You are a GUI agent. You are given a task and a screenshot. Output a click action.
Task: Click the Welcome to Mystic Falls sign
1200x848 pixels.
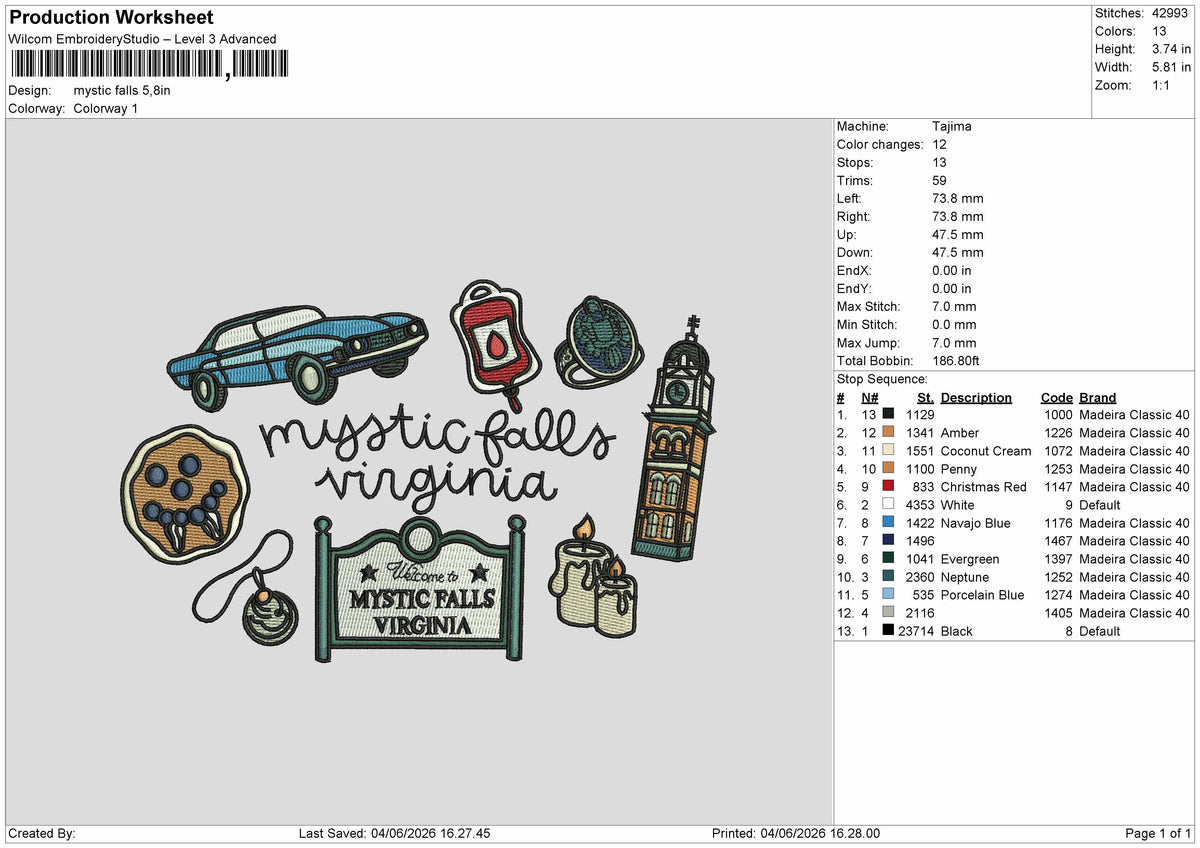(419, 588)
